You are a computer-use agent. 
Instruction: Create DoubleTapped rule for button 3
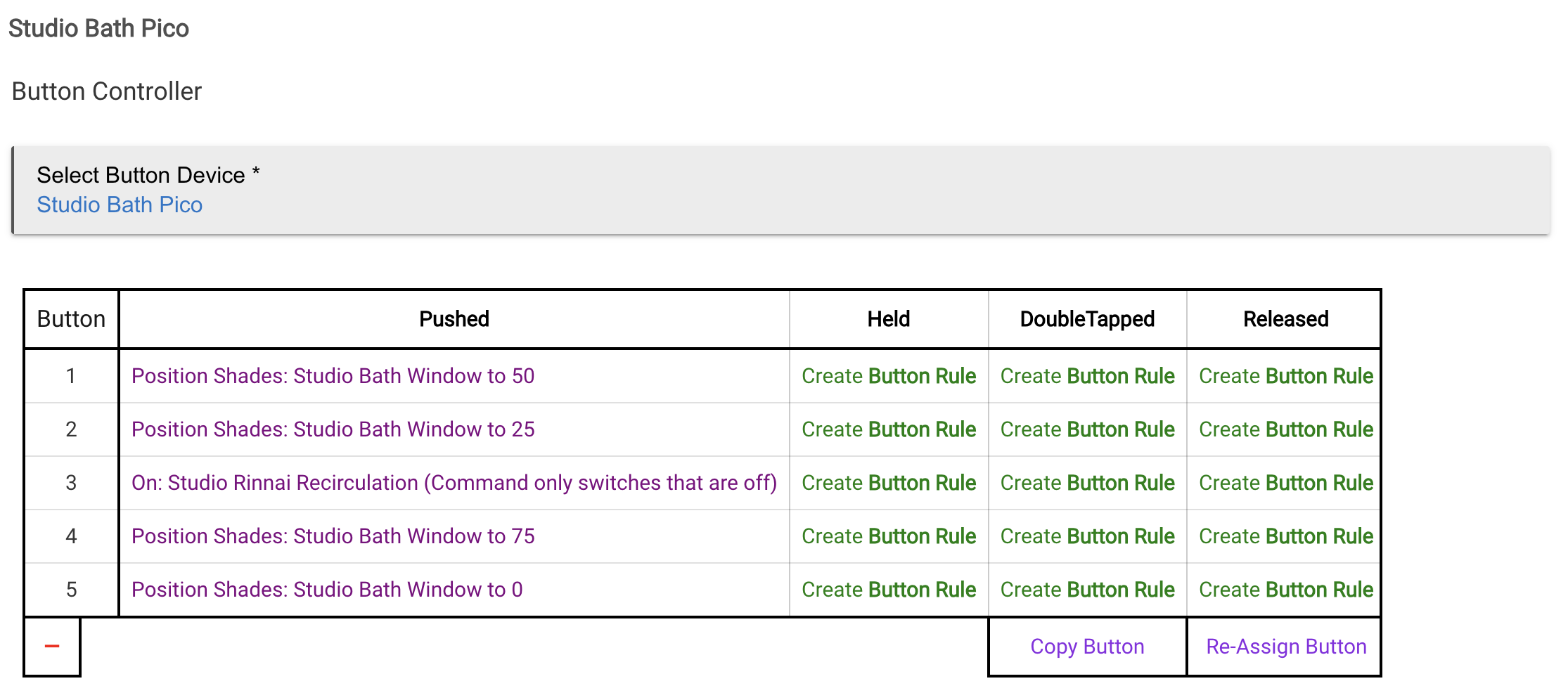(1087, 483)
